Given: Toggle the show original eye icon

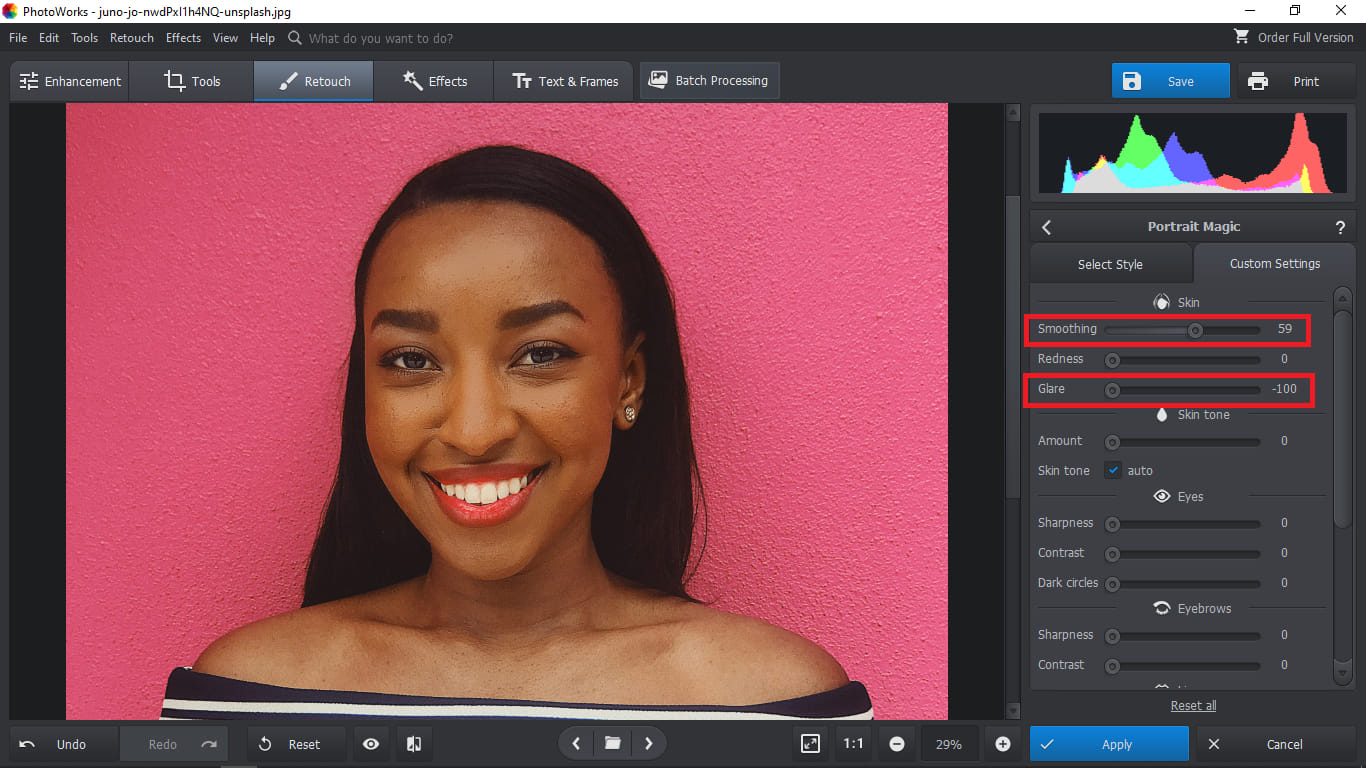Looking at the screenshot, I should [371, 744].
